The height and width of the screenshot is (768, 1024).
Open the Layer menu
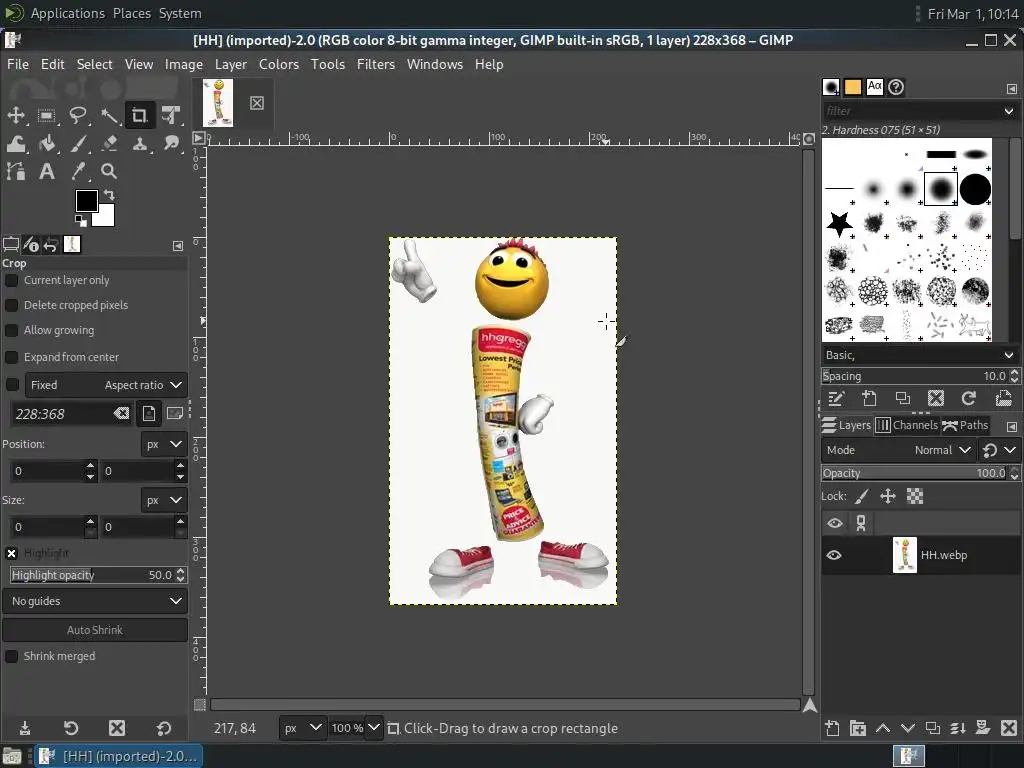(231, 64)
